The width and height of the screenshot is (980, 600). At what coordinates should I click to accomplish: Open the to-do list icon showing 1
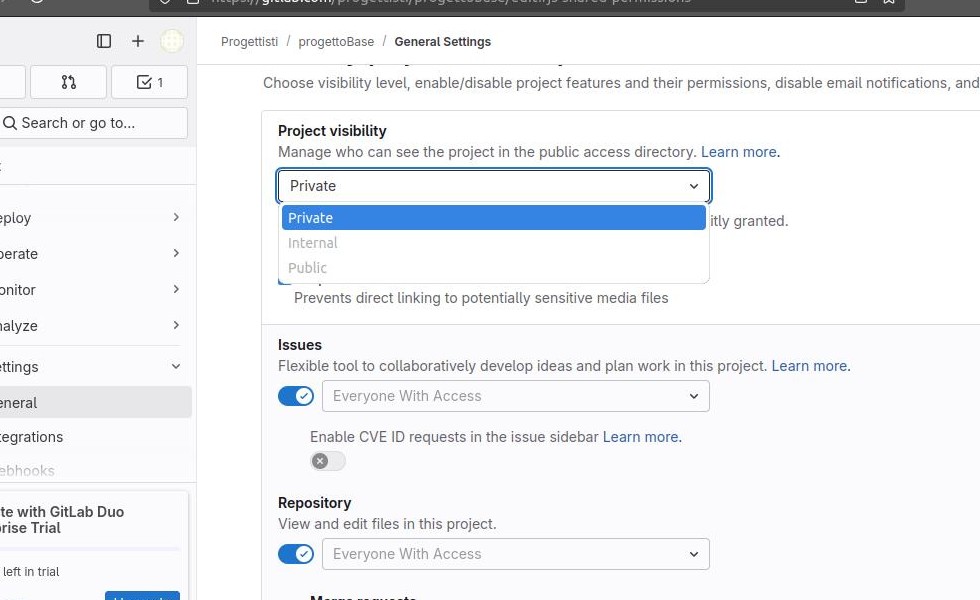(x=149, y=82)
